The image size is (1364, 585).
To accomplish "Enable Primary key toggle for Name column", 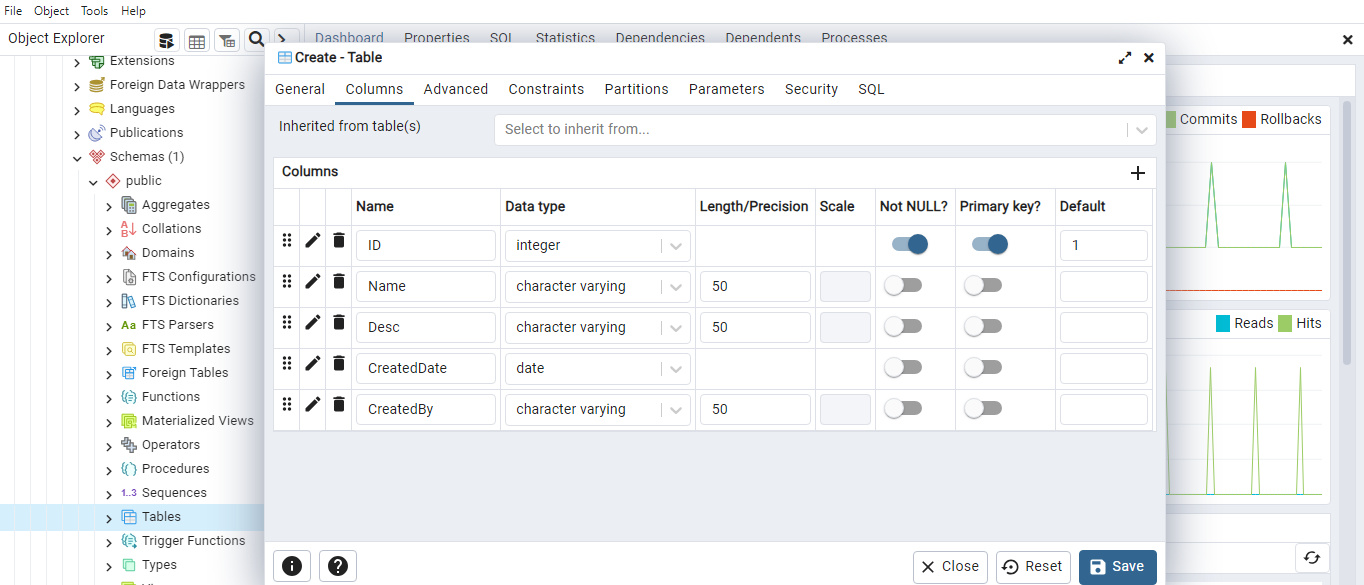I will [982, 286].
